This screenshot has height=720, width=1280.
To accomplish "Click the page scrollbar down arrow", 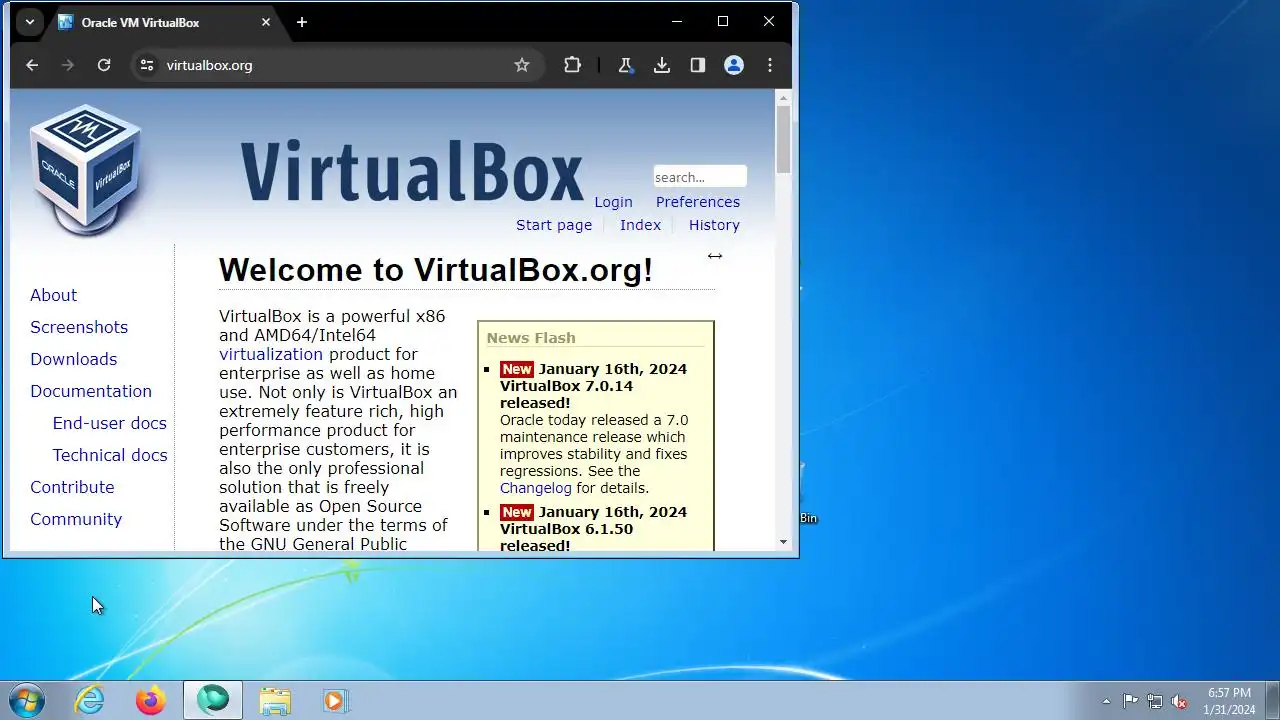I will [x=783, y=542].
